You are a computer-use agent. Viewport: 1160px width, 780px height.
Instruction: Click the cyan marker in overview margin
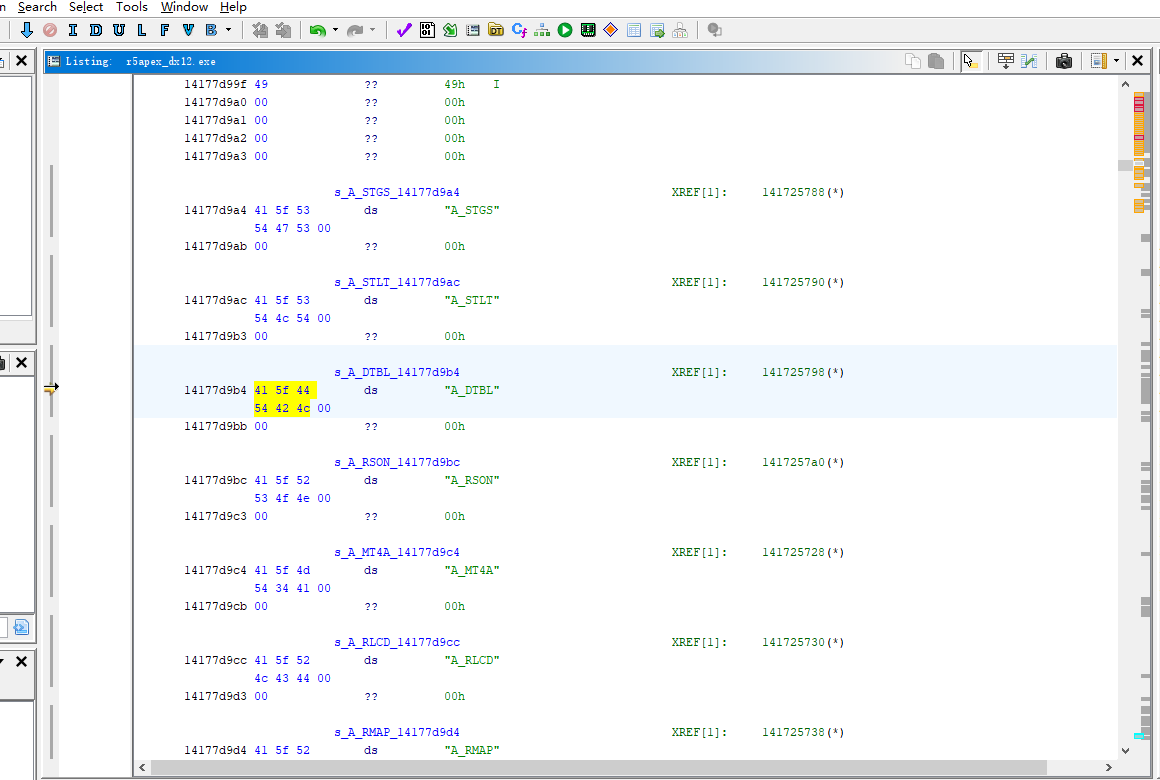pyautogui.click(x=1139, y=736)
